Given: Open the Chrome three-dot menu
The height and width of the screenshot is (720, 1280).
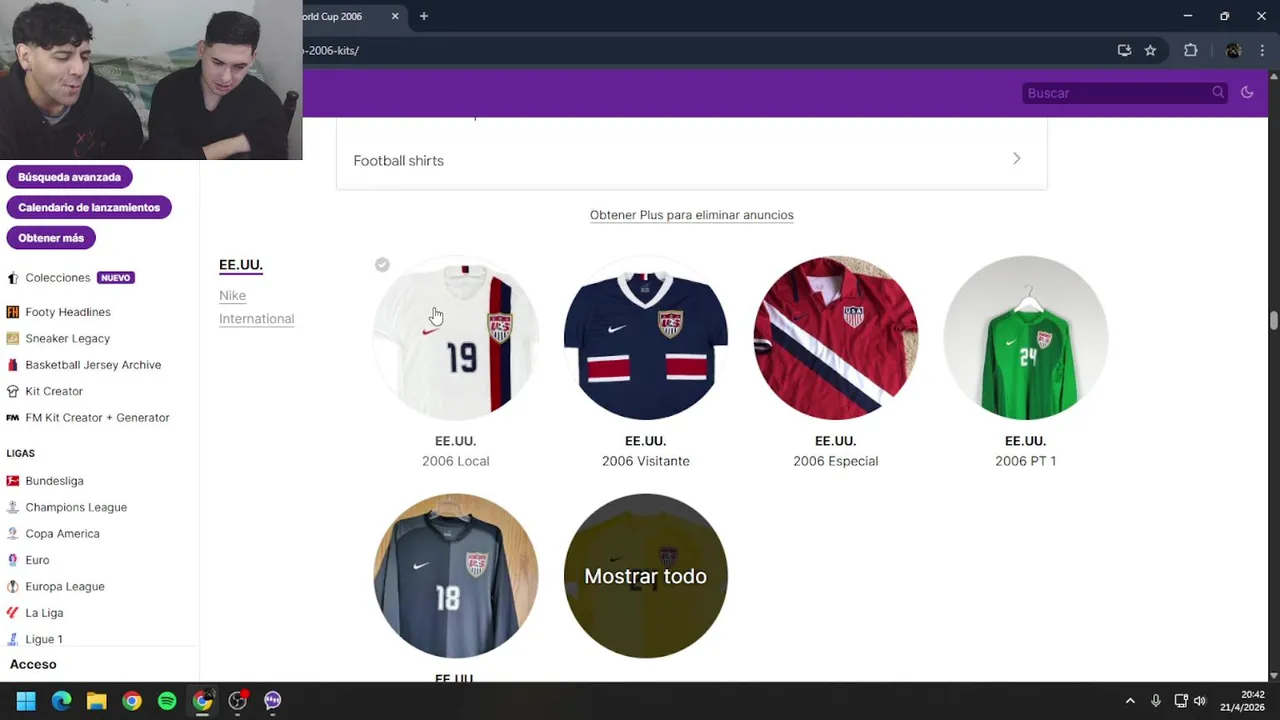Looking at the screenshot, I should click(1262, 50).
